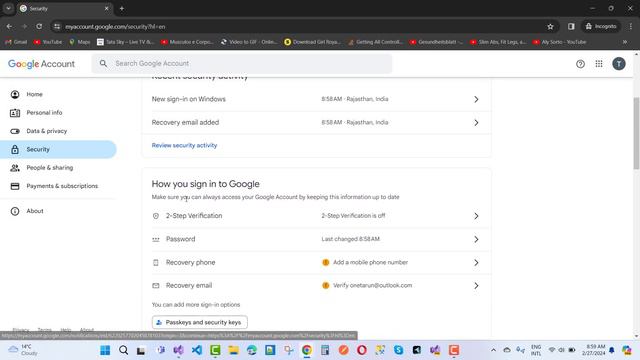
Task: Click the page vertical scrollbar thumb
Action: [636, 133]
